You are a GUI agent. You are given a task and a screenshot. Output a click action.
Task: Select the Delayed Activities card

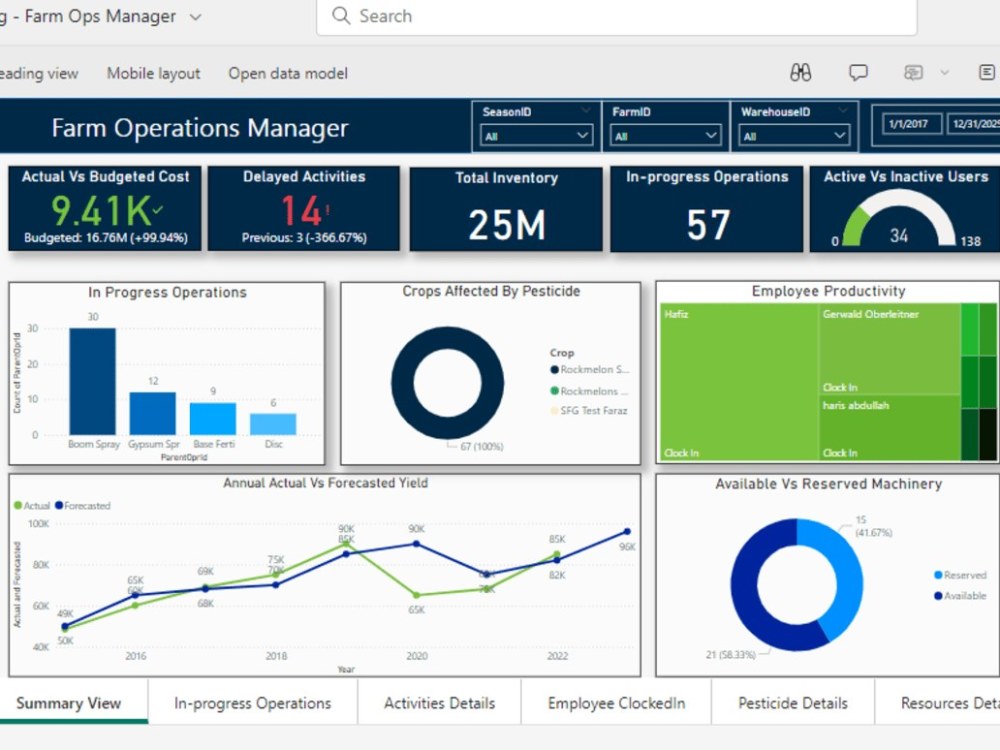tap(304, 209)
